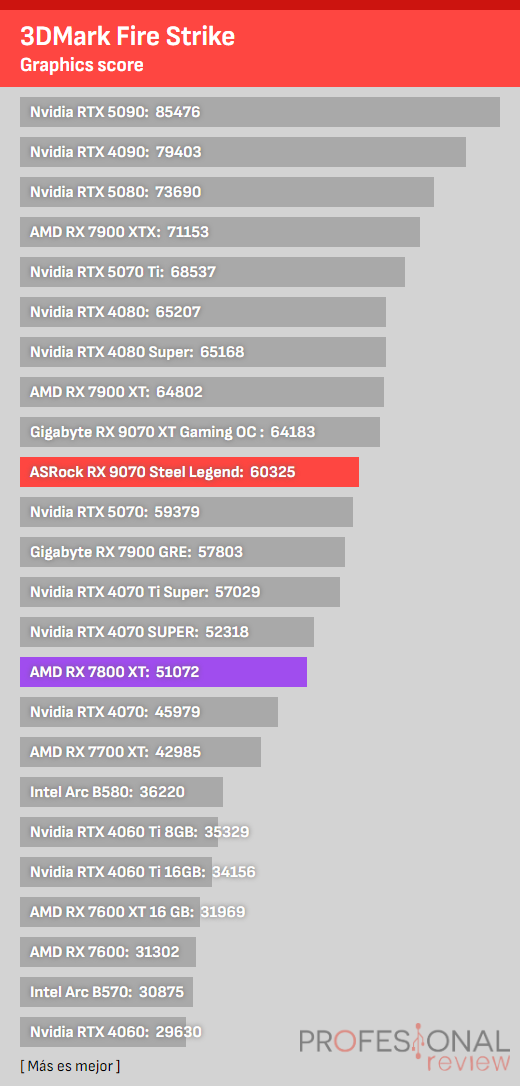The height and width of the screenshot is (1086, 520).
Task: Click the AMD RX 7900 XTX bar
Action: click(x=220, y=231)
